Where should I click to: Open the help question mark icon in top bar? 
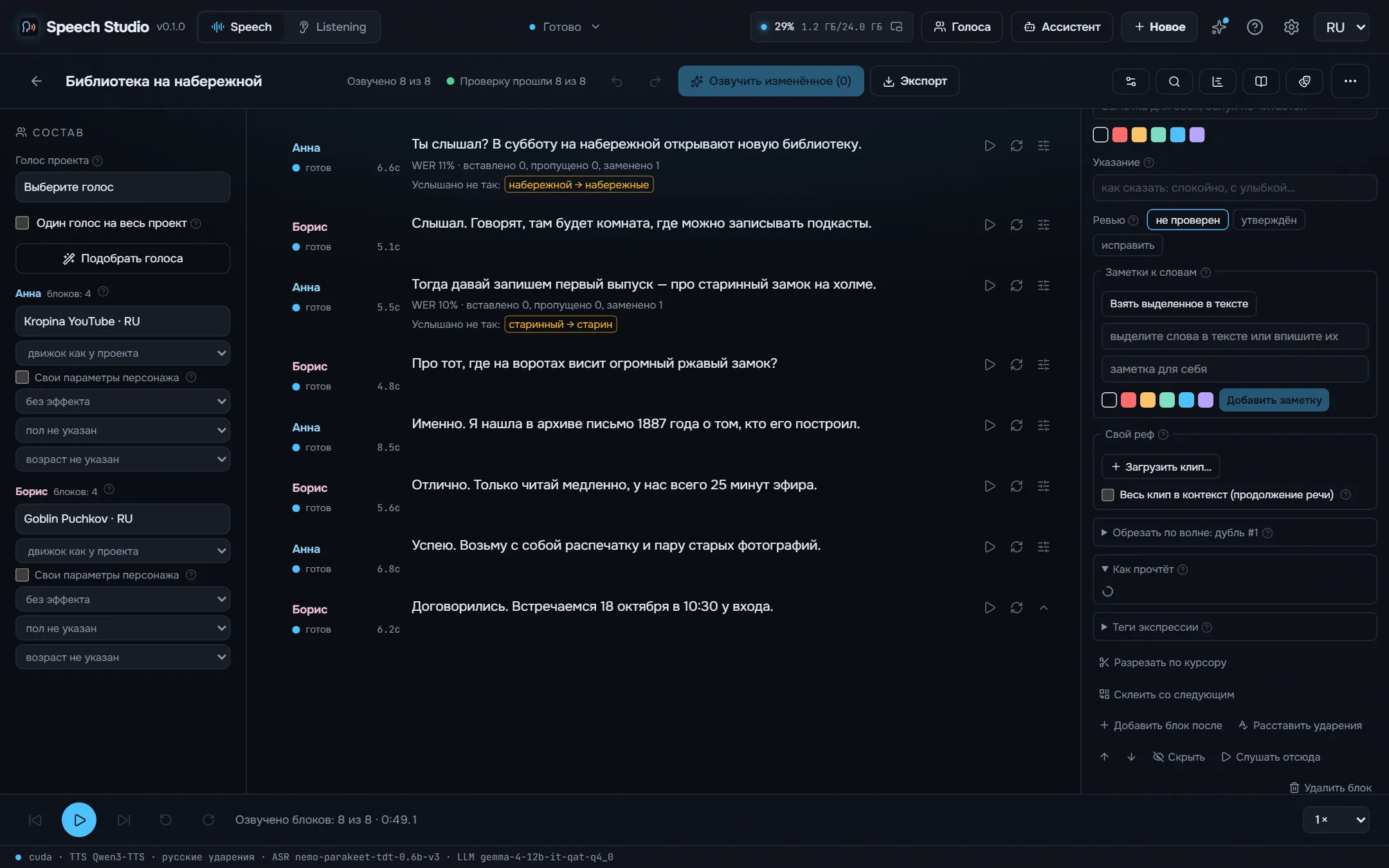pos(1255,27)
